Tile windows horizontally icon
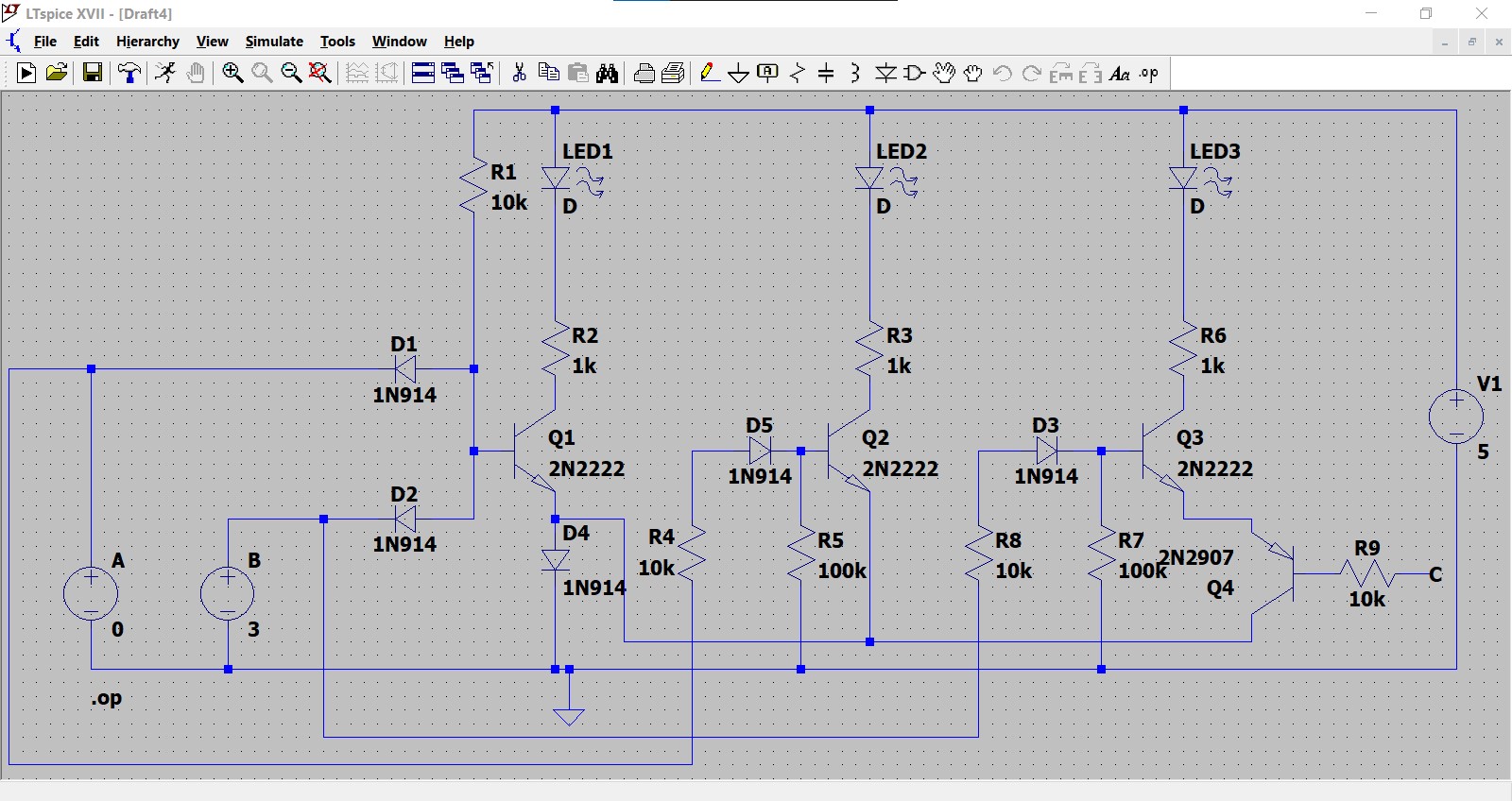The height and width of the screenshot is (801, 1512). pos(423,73)
